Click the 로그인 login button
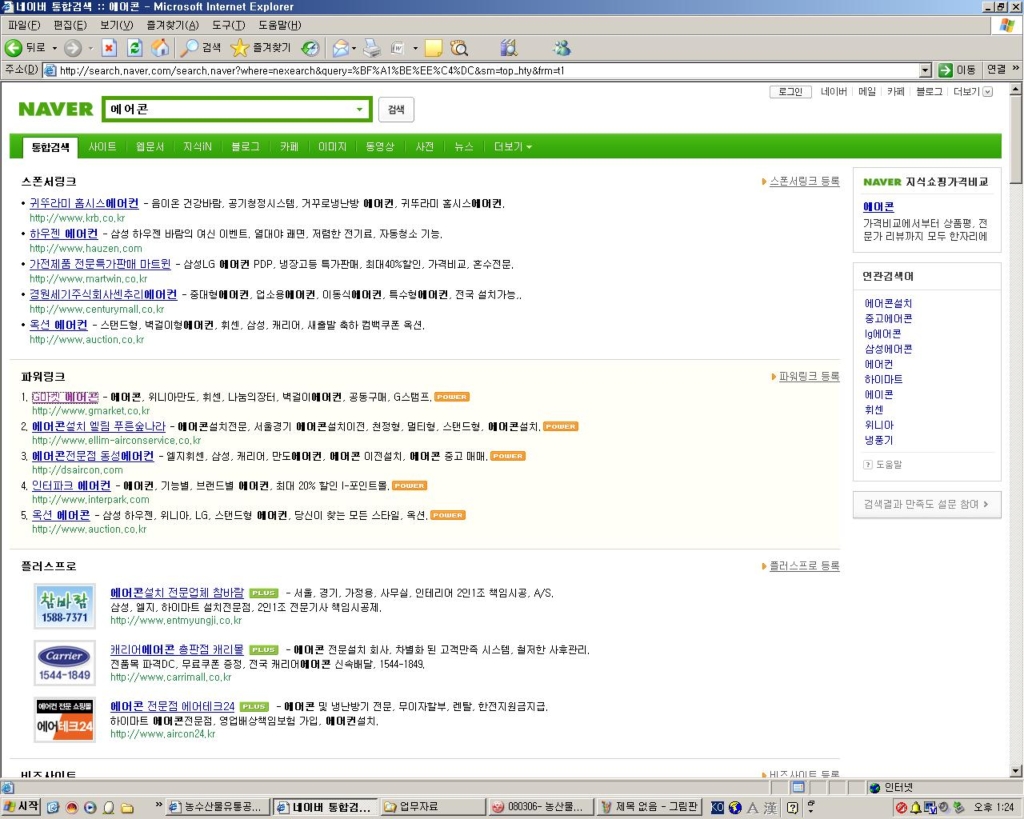 tap(790, 91)
